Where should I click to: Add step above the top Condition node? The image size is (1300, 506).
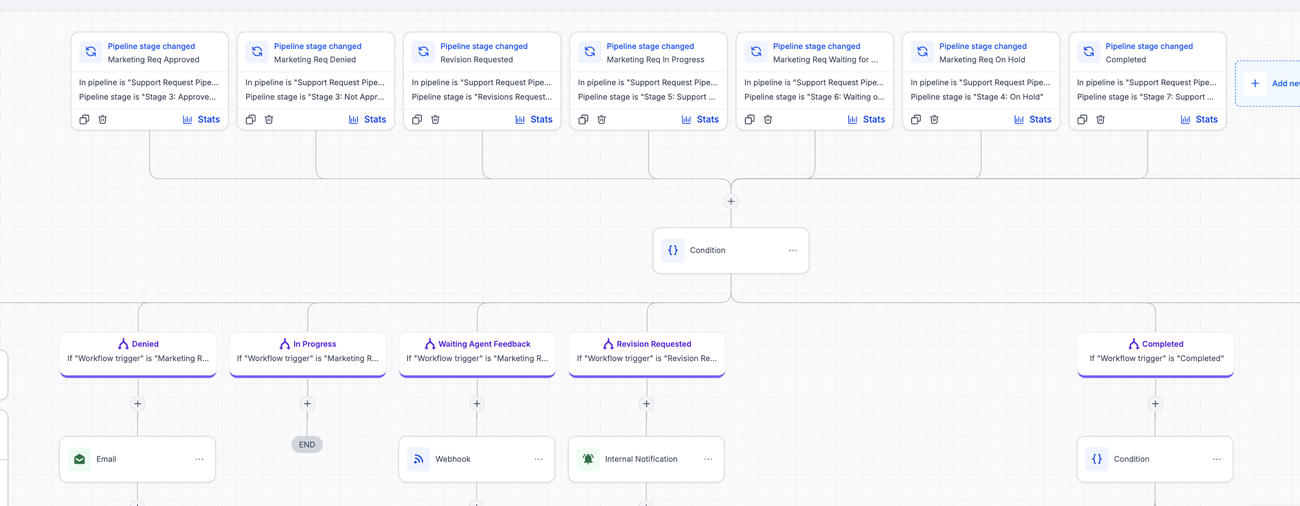731,201
